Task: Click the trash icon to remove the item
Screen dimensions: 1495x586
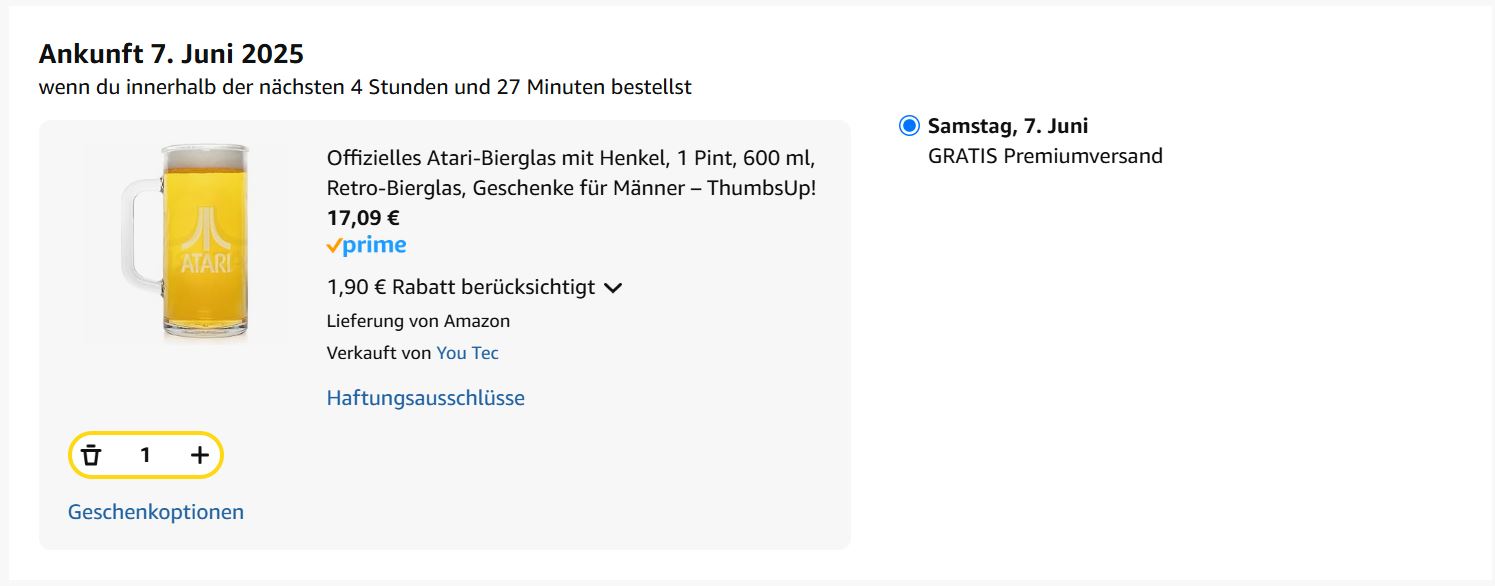Action: coord(92,455)
